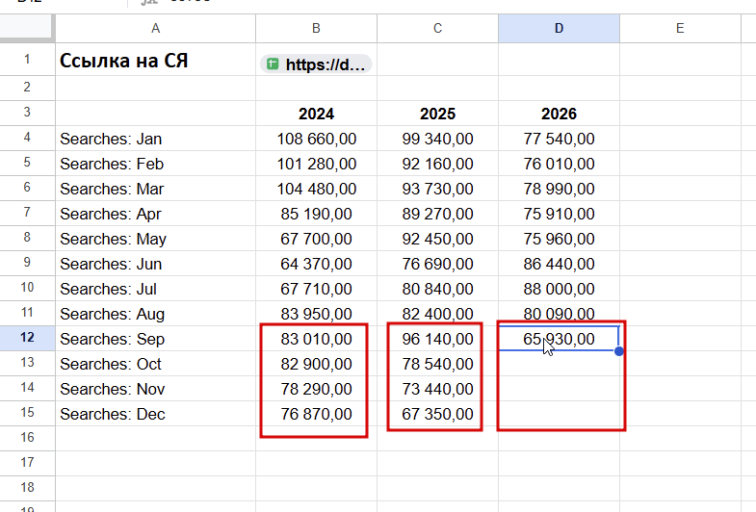The width and height of the screenshot is (756, 512).
Task: Select row 16 header
Action: pyautogui.click(x=27, y=438)
